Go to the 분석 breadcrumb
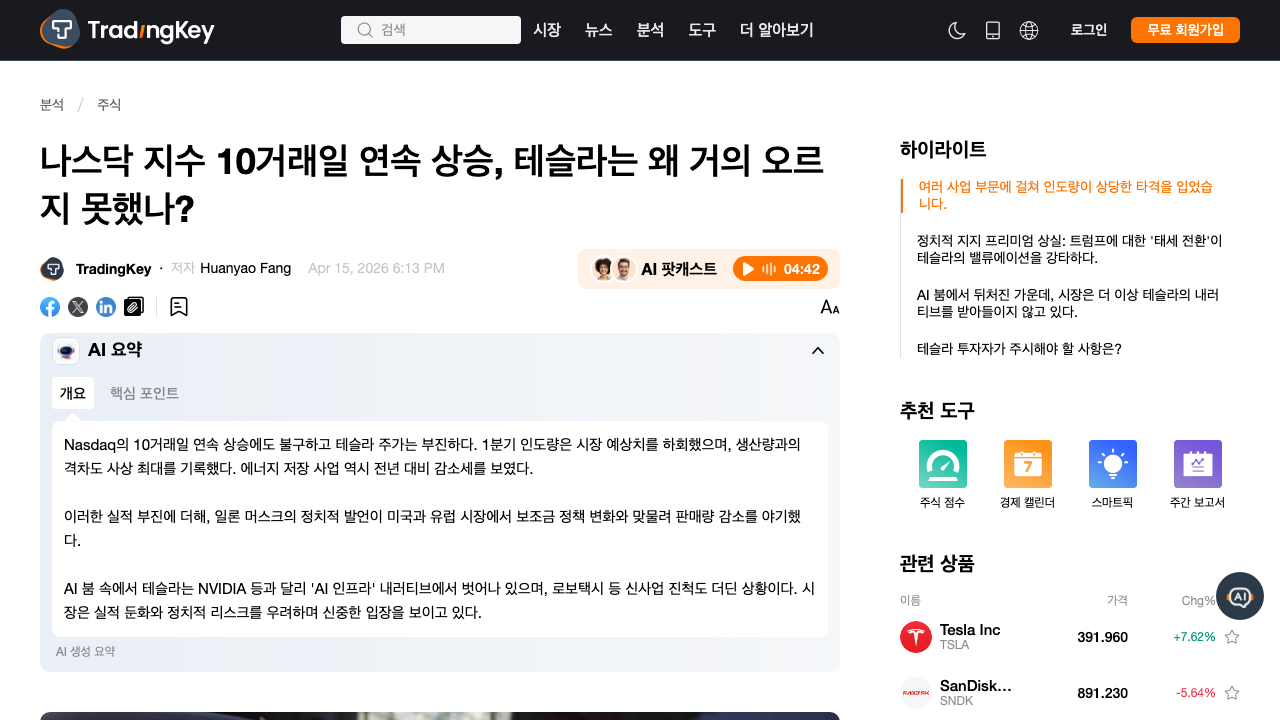 (52, 105)
